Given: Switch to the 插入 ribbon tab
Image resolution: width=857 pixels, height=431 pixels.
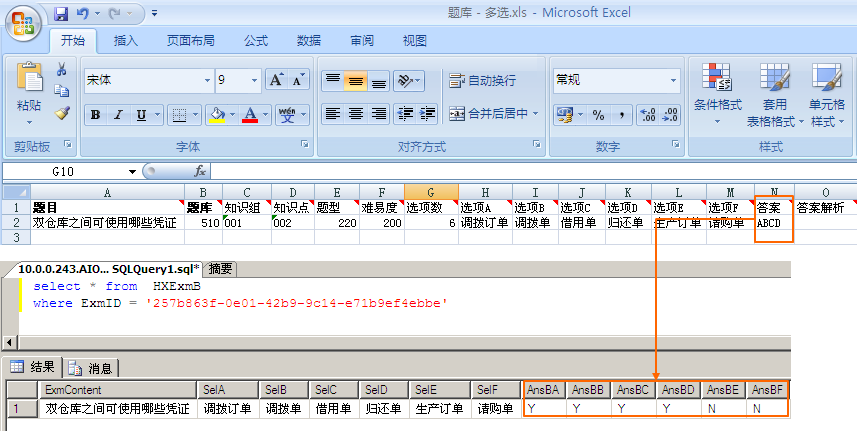Looking at the screenshot, I should coord(126,41).
